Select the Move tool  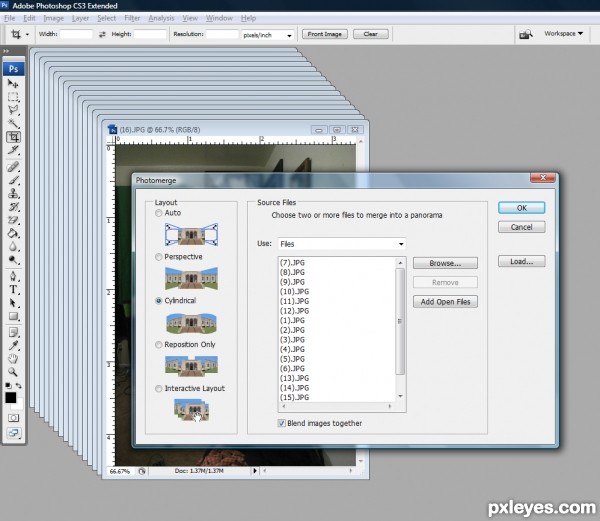[x=13, y=83]
